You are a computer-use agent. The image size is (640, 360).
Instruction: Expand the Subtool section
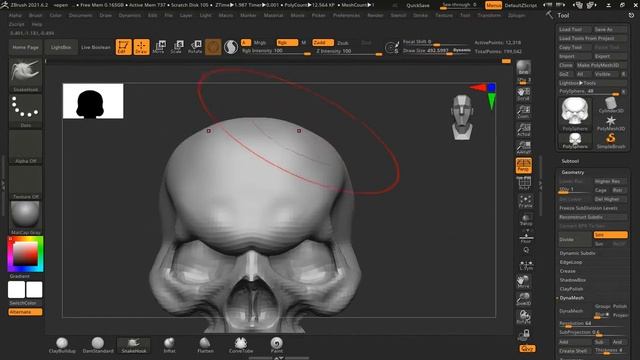click(570, 161)
